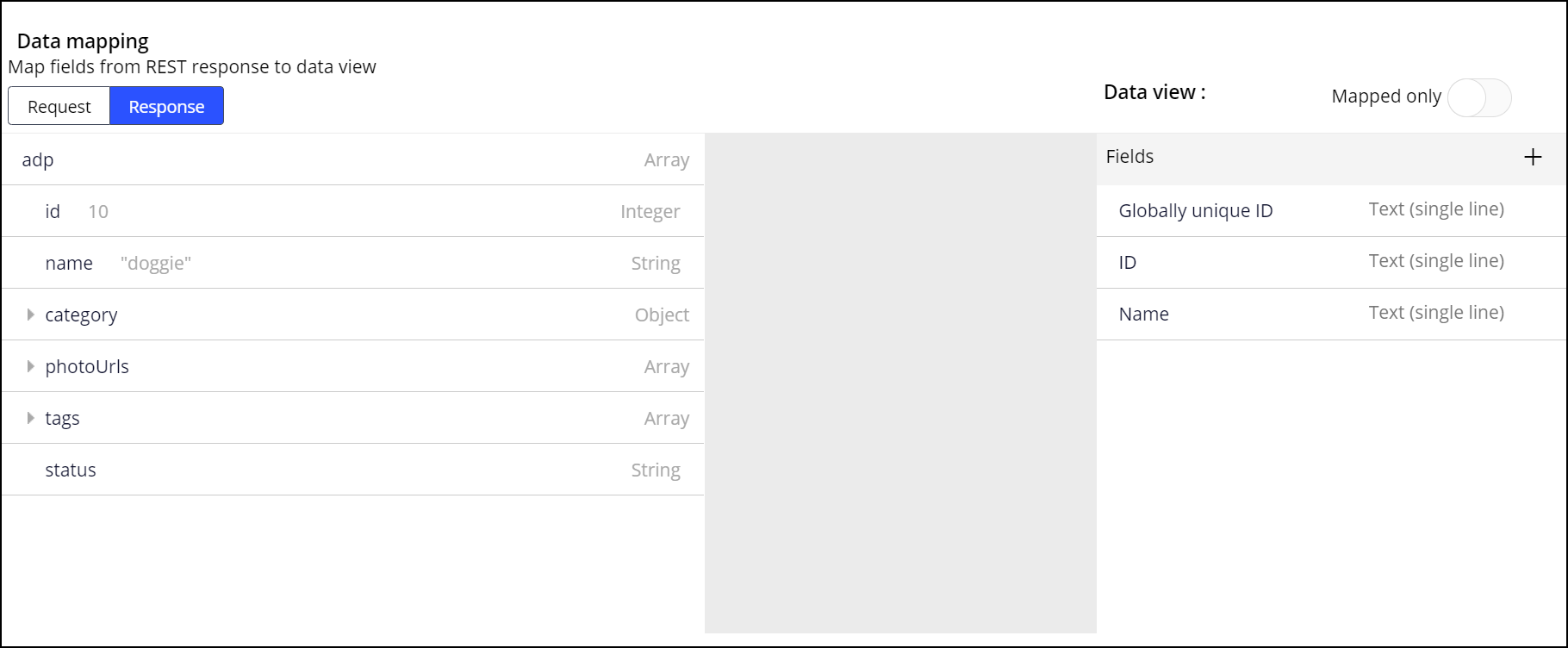The image size is (1568, 648).
Task: Select the Globally unique ID field
Action: pyautogui.click(x=1195, y=210)
